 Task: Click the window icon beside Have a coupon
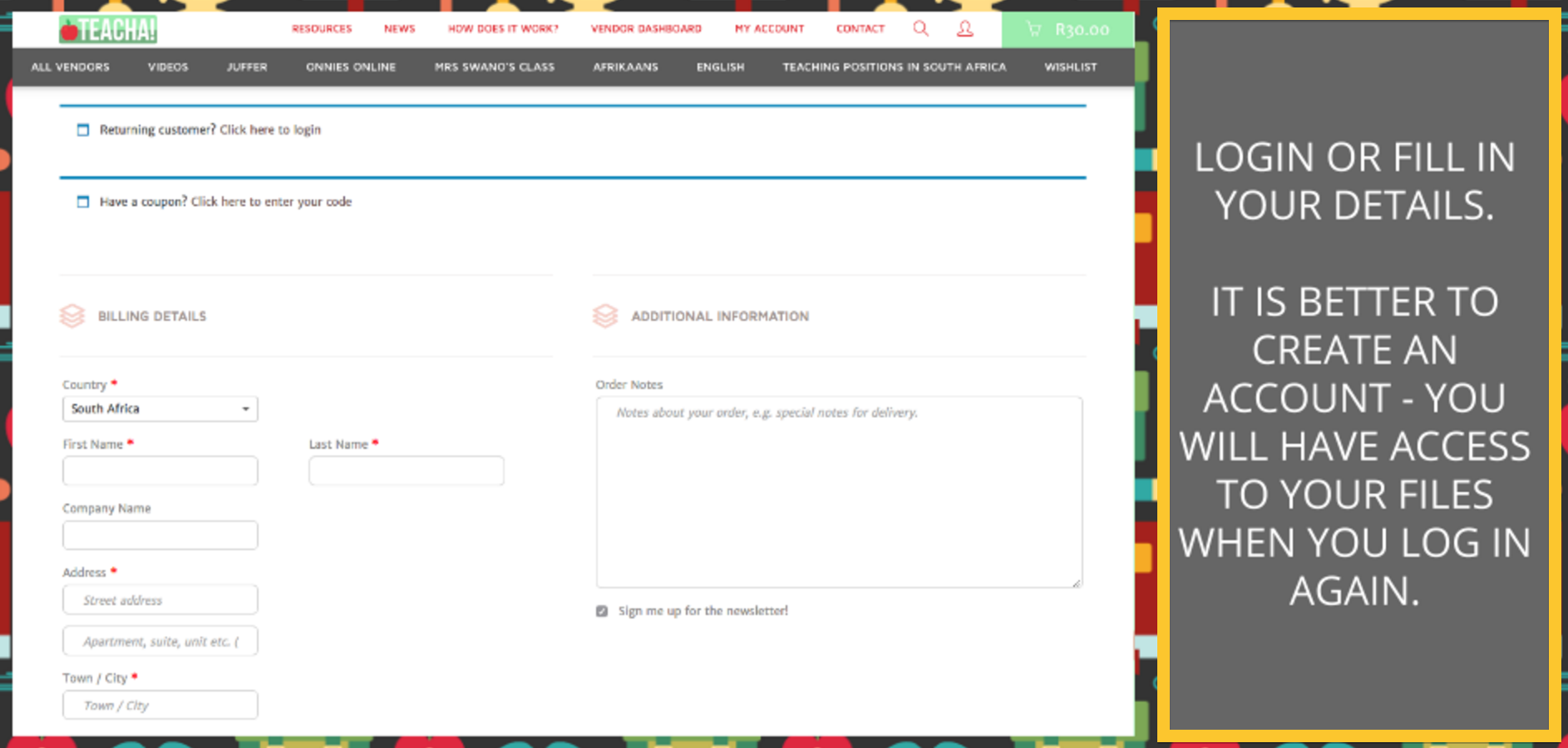click(83, 202)
